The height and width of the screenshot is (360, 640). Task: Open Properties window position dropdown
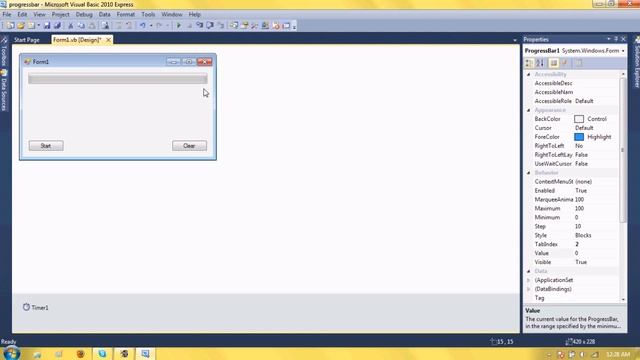[609, 39]
